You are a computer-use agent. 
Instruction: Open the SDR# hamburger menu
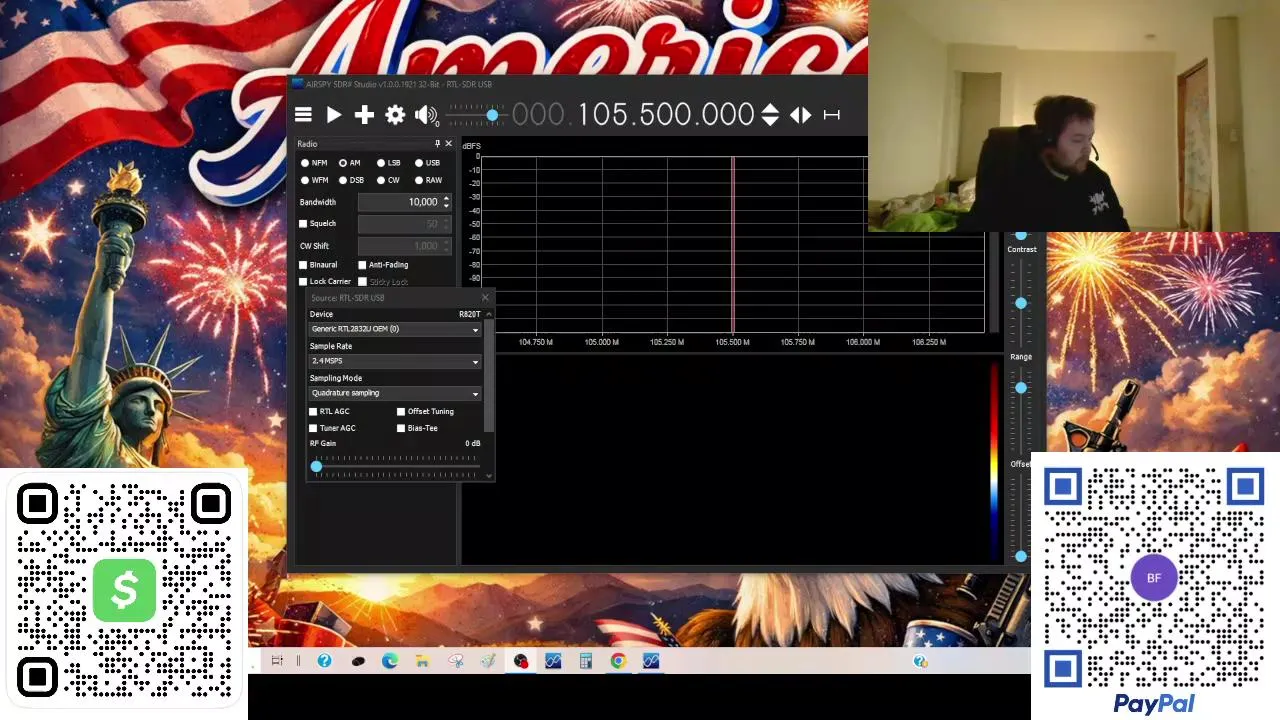[x=303, y=115]
